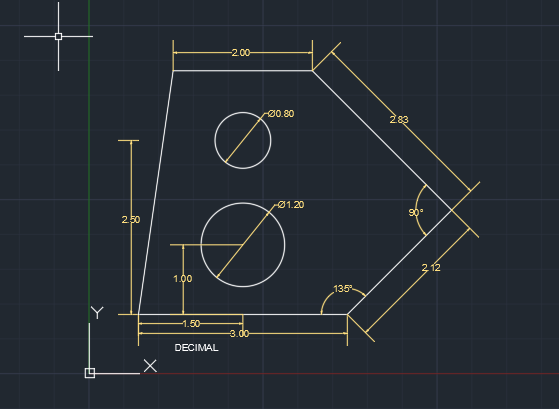Click the 2.00 top dimension text

pos(241,53)
